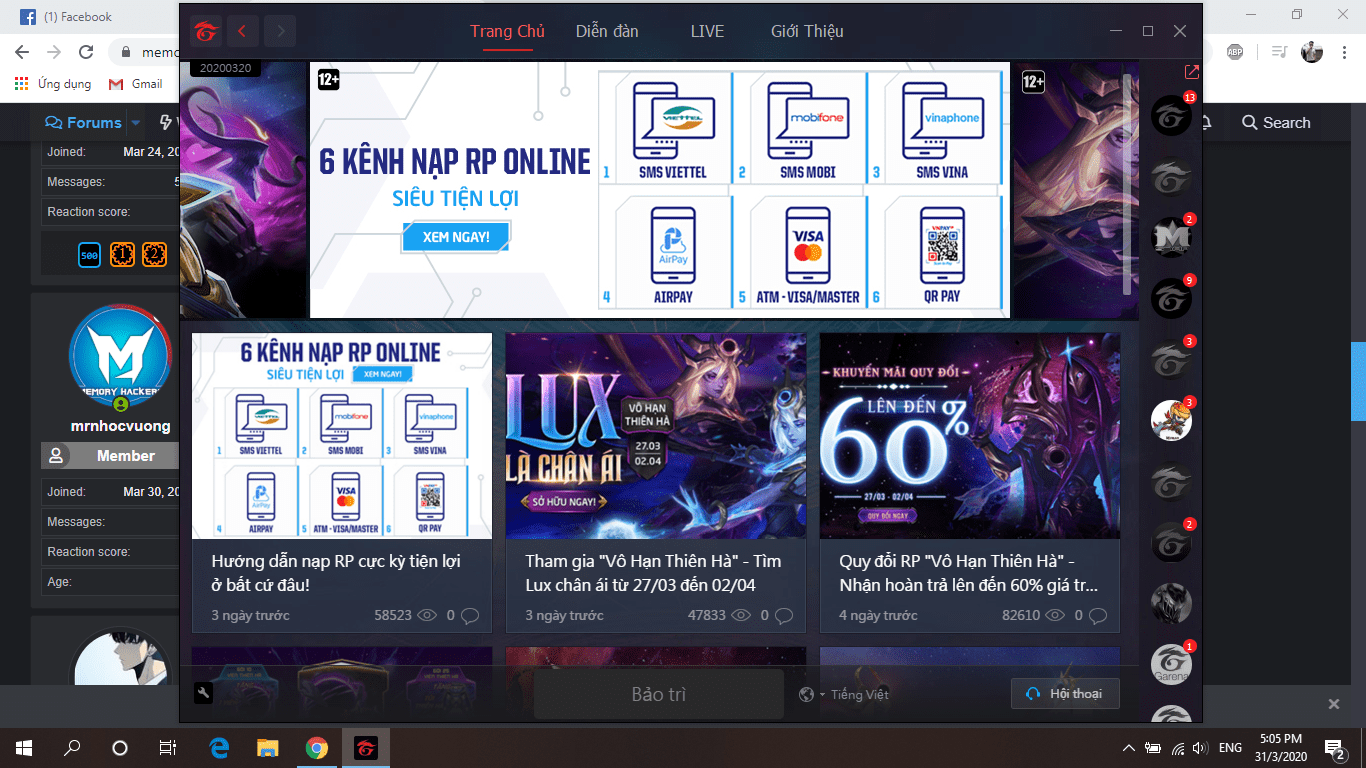The height and width of the screenshot is (768, 1366).
Task: Open comments icon on the Lux event card
Action: pyautogui.click(x=785, y=615)
